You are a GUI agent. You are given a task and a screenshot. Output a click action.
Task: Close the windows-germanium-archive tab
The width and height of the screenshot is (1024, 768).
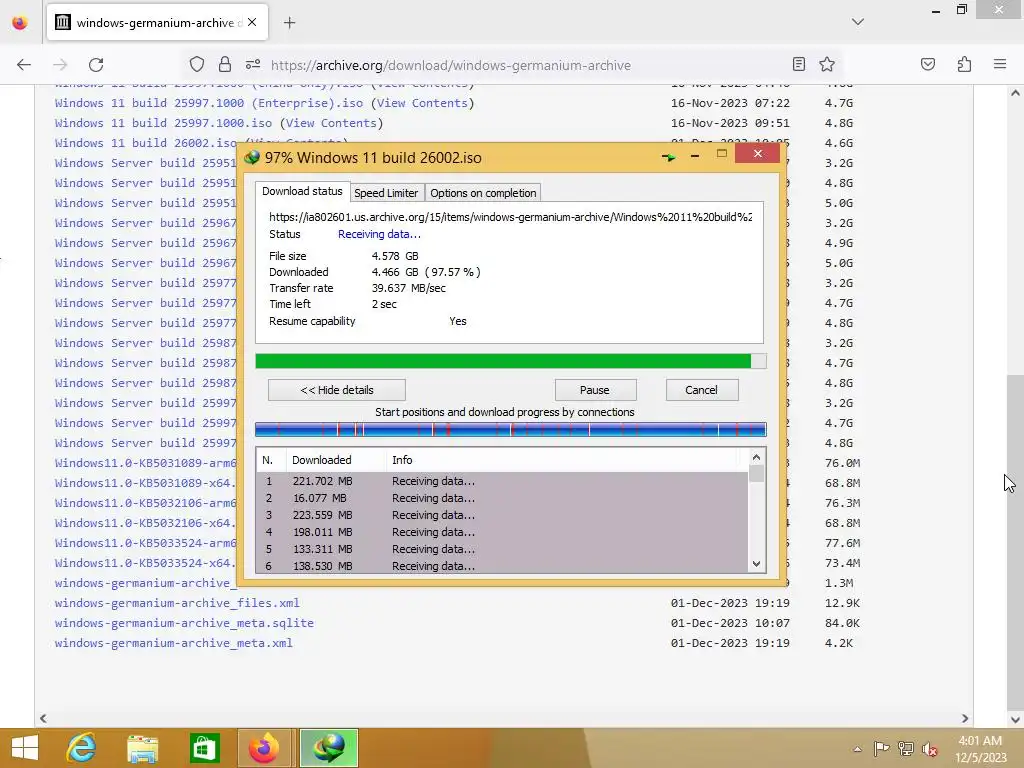pyautogui.click(x=252, y=22)
